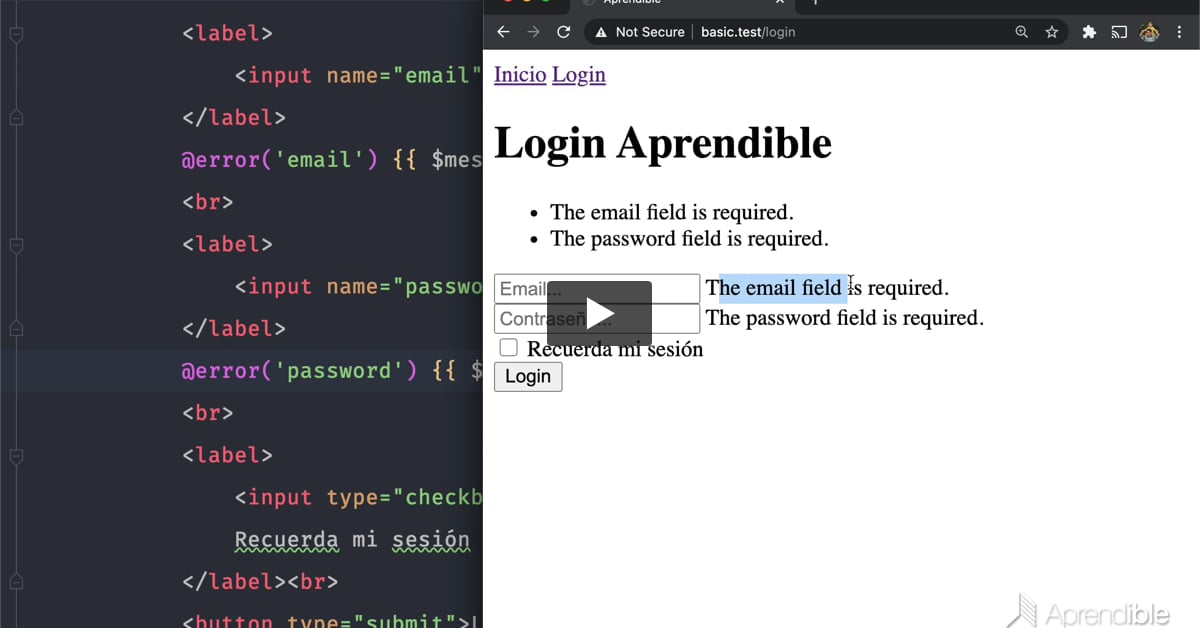Open the Chrome profile avatar

tap(1149, 32)
